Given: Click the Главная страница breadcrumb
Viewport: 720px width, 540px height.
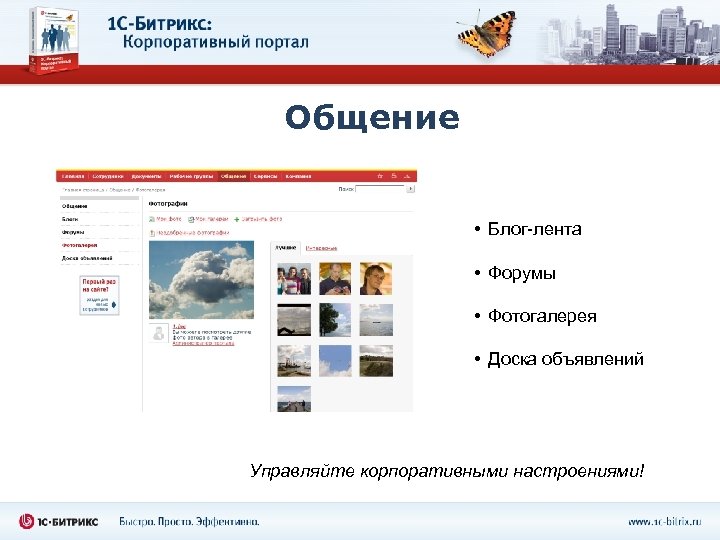Looking at the screenshot, I should point(83,189).
